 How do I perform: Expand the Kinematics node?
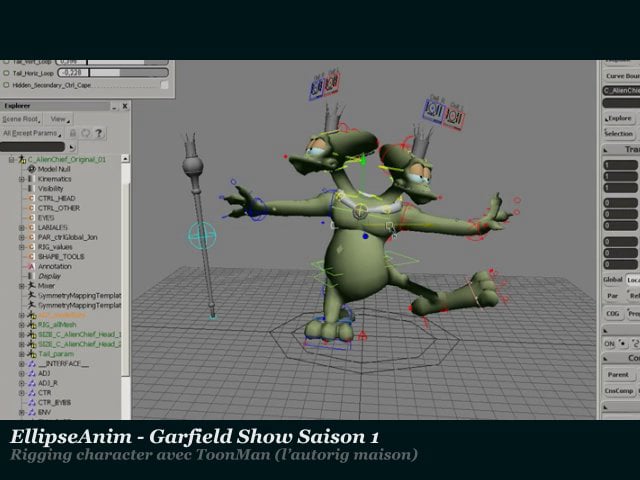click(22, 179)
